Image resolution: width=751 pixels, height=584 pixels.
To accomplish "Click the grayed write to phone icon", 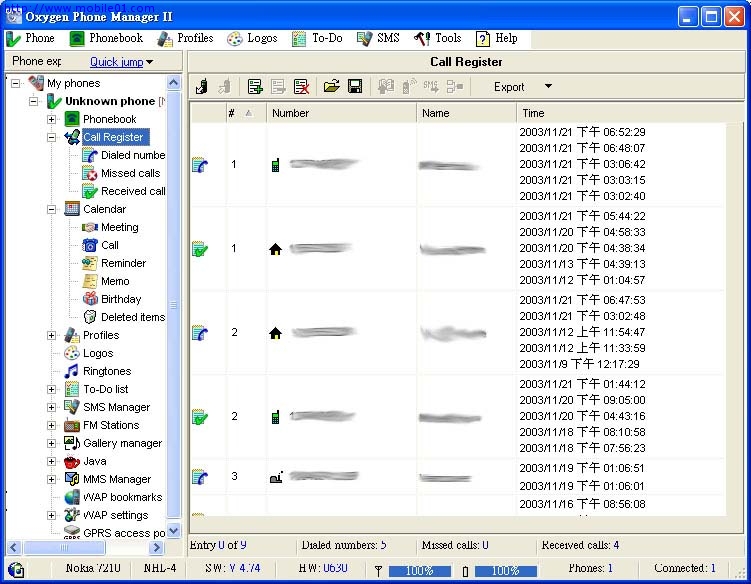I will [x=224, y=87].
